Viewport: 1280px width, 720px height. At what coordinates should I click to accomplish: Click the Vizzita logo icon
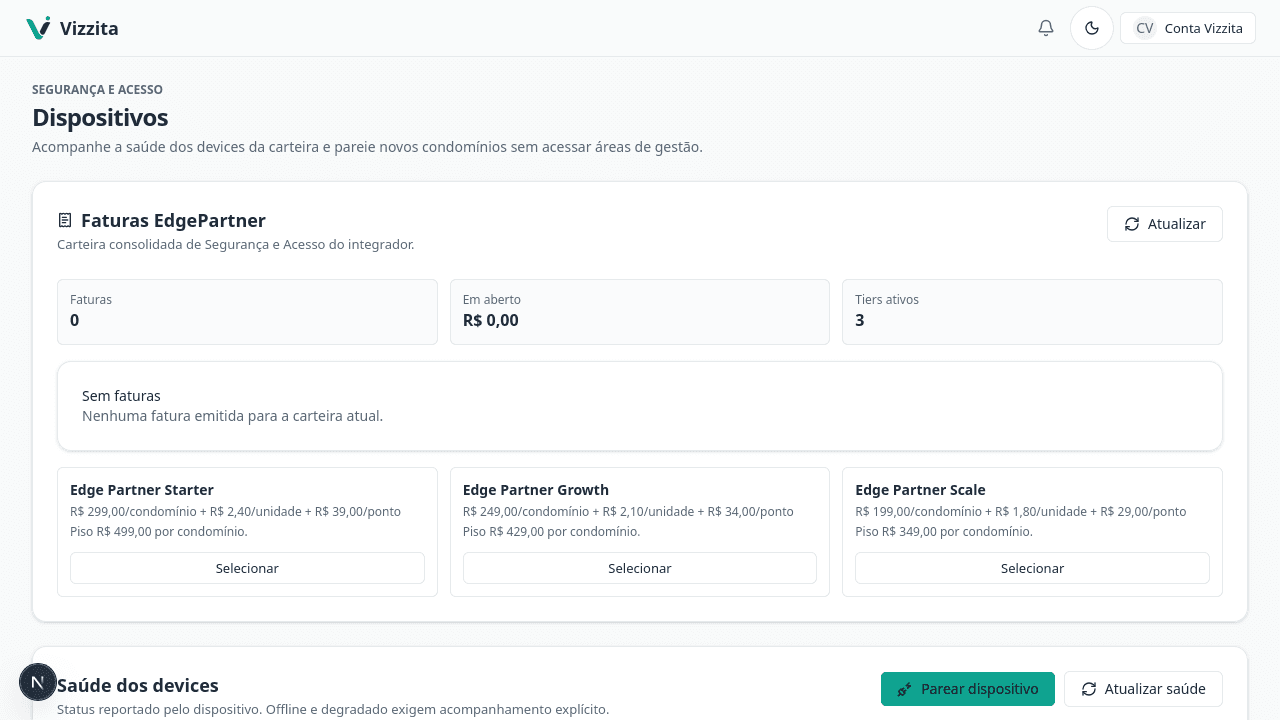coord(38,28)
